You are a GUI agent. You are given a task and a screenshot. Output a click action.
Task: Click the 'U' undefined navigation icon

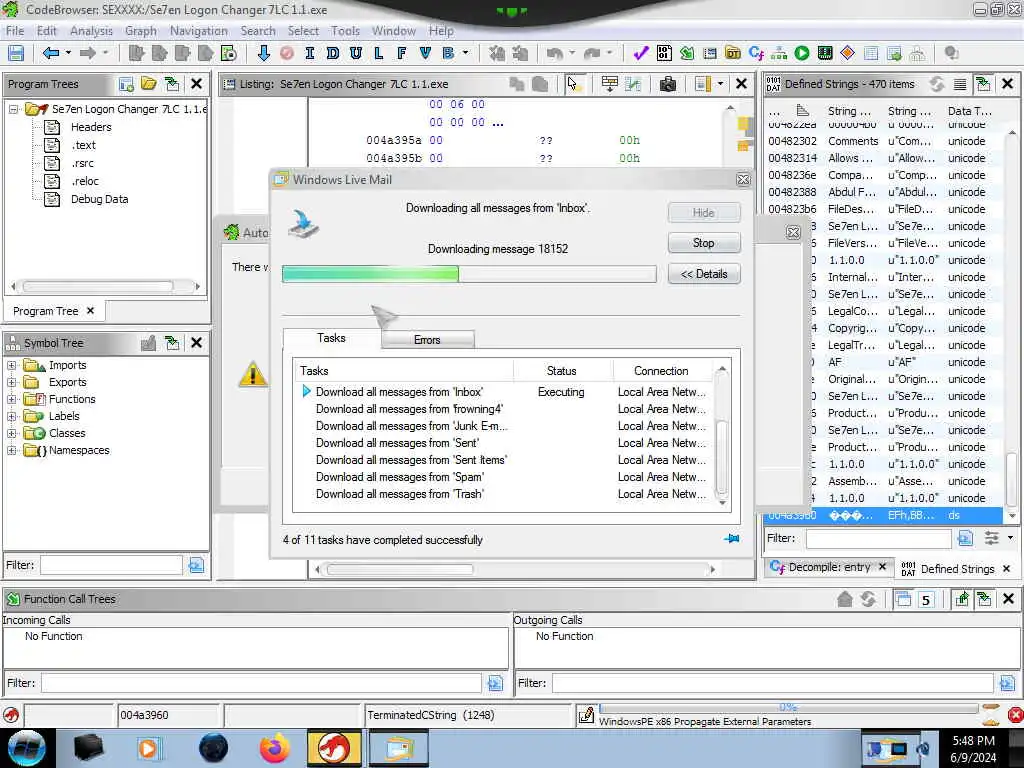pyautogui.click(x=356, y=54)
